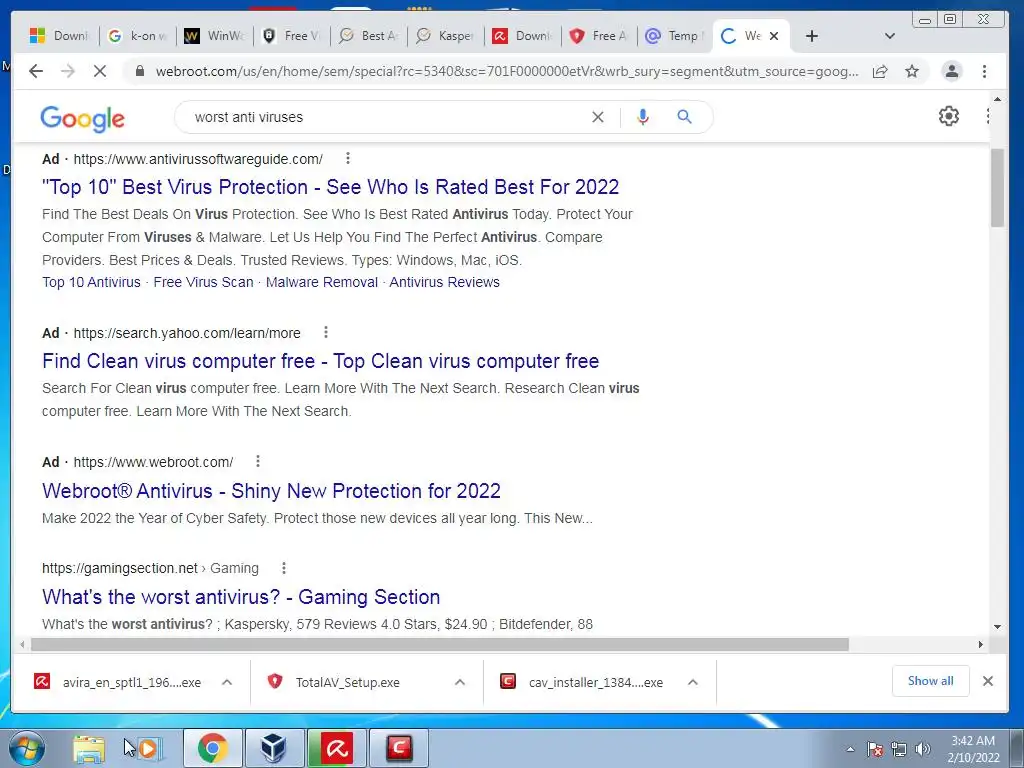Switch to the WinWorld tab
1024x768 pixels.
point(214,36)
